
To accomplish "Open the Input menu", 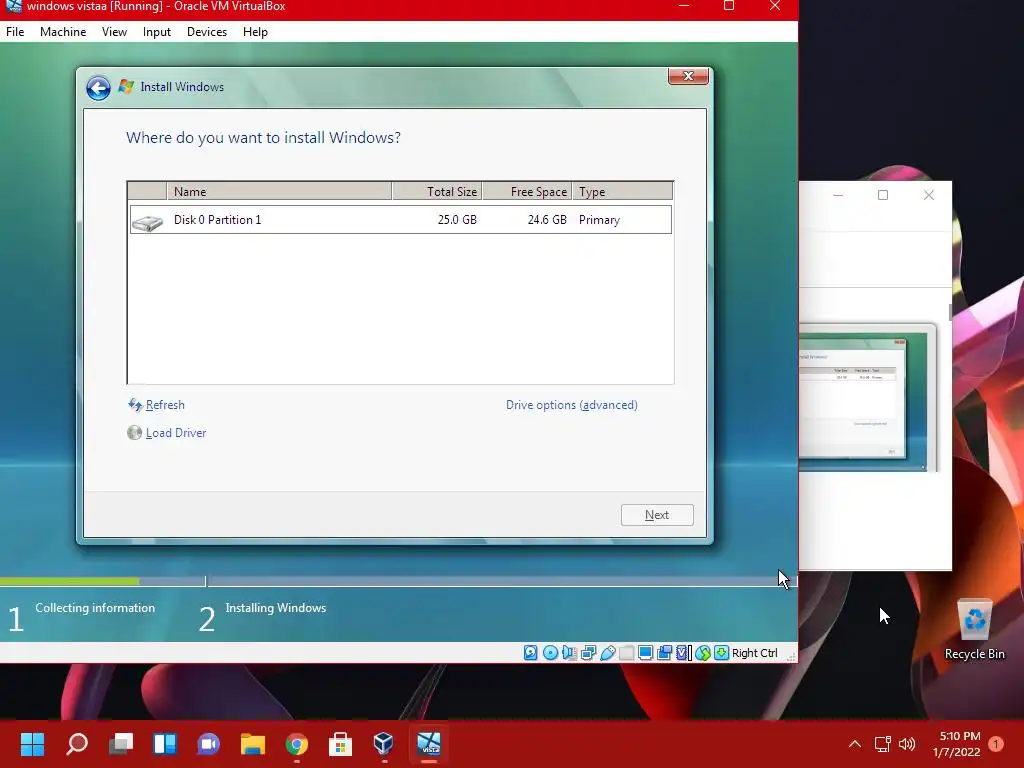I will [x=157, y=32].
